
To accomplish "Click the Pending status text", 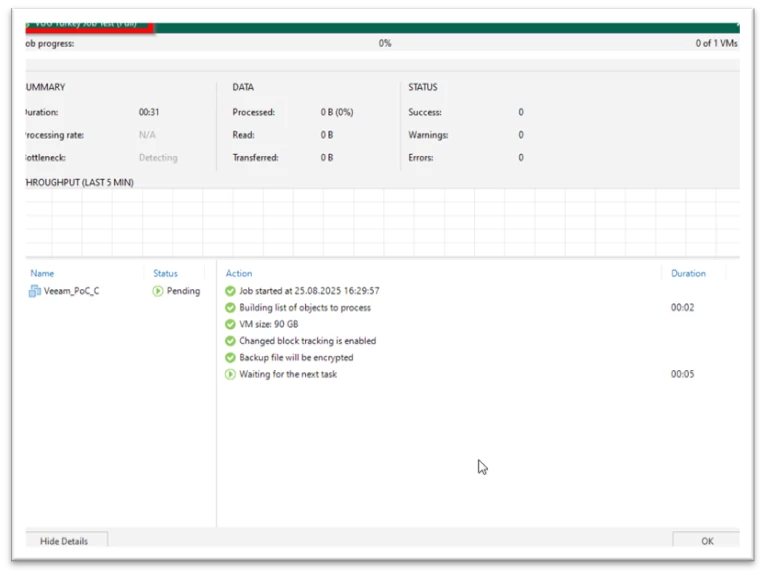I will tap(183, 291).
